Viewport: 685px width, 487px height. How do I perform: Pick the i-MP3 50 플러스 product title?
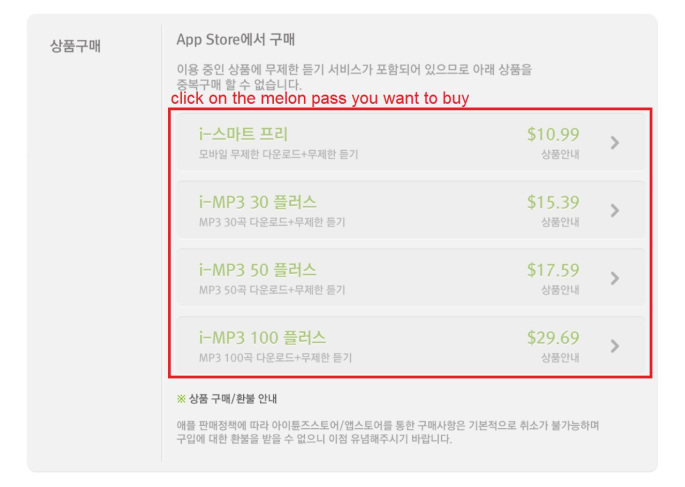tap(258, 270)
